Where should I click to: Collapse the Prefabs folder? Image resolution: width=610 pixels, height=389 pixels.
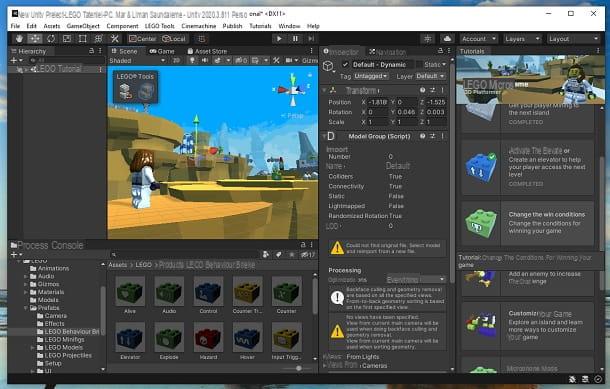(26, 308)
